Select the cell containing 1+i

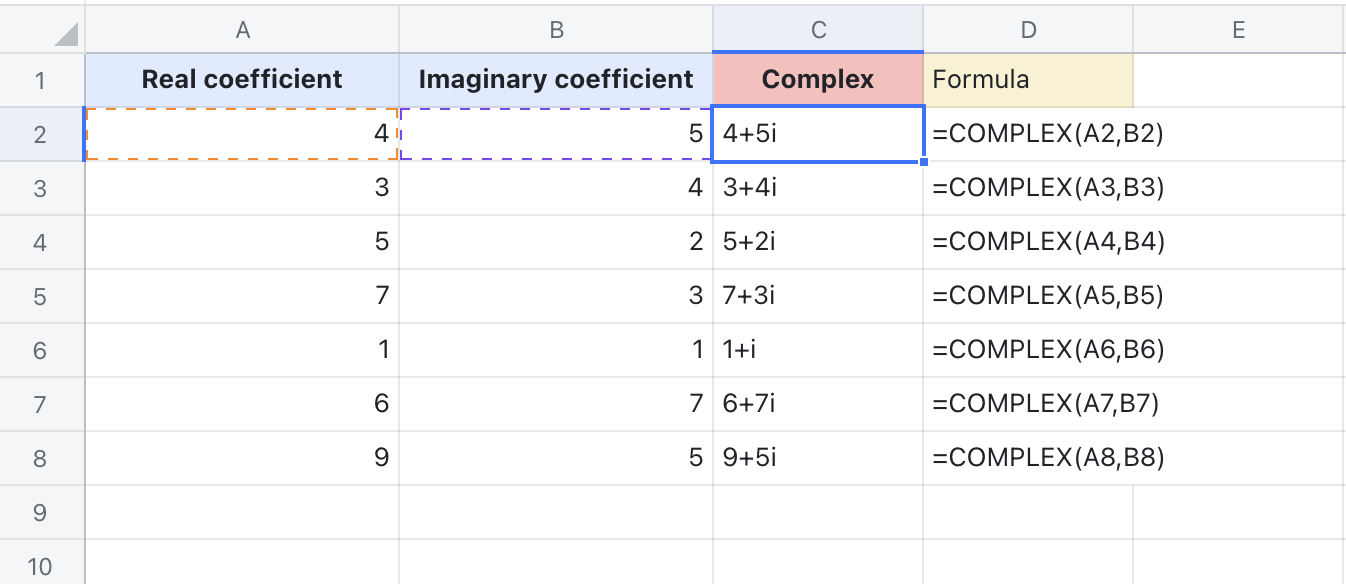[x=818, y=348]
